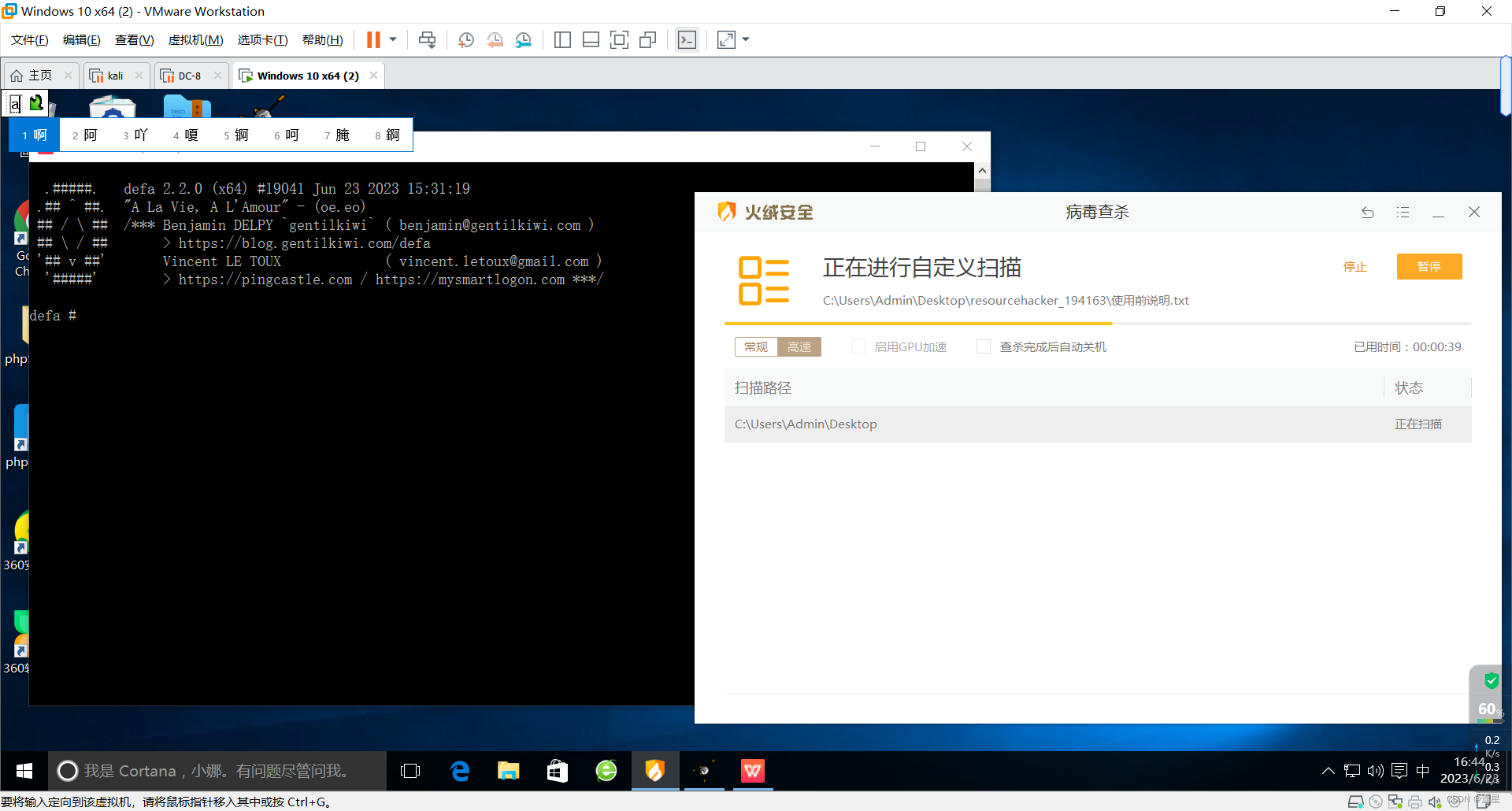Pause the virtual machine with orange pause icon

coord(373,40)
